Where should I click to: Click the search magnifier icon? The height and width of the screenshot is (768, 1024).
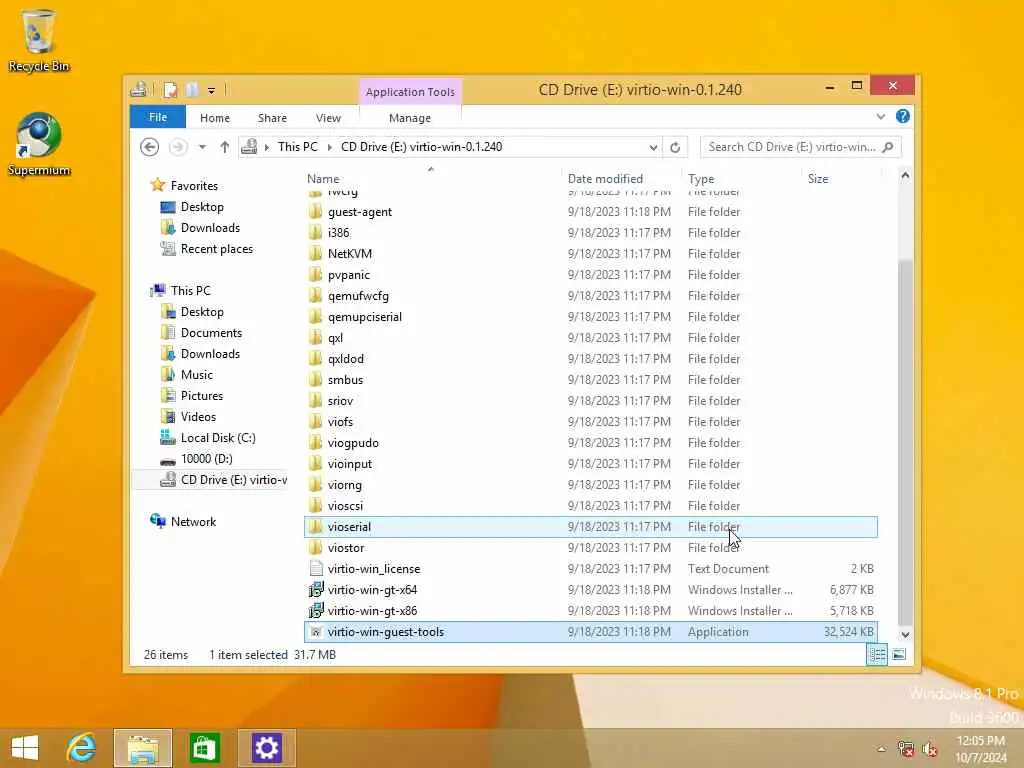[888, 147]
